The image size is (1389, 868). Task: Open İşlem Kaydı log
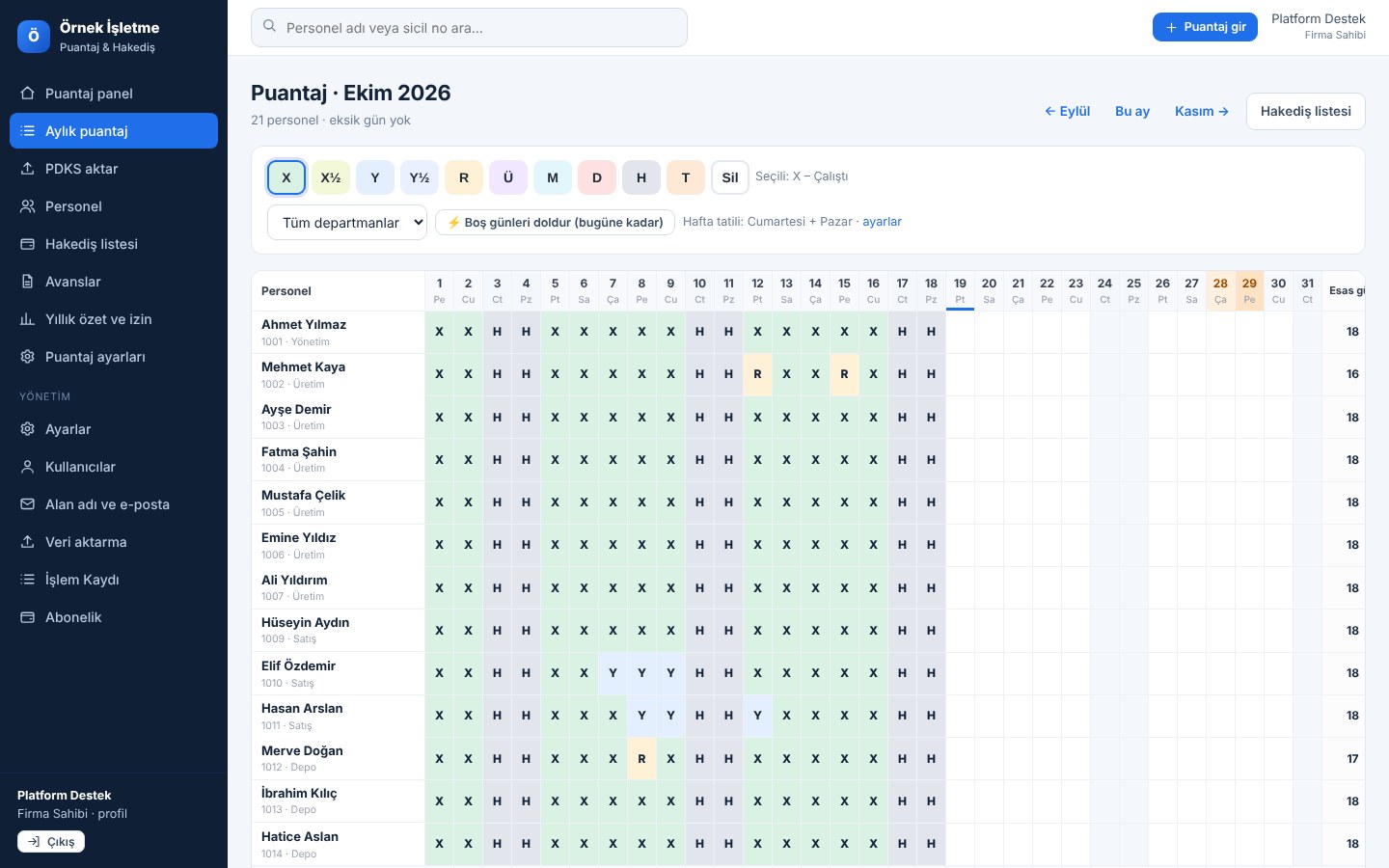[114, 580]
